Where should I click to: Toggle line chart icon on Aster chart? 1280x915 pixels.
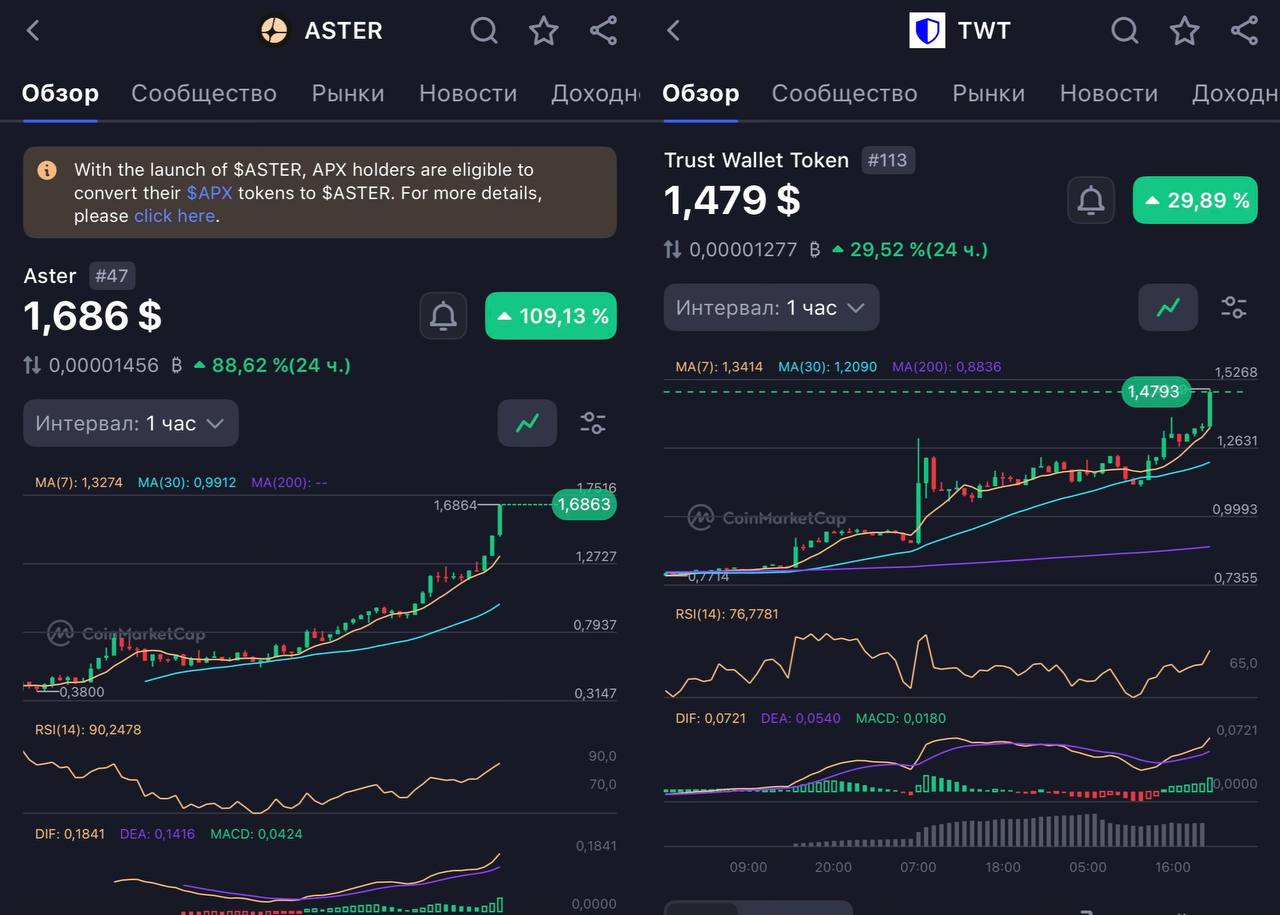527,423
